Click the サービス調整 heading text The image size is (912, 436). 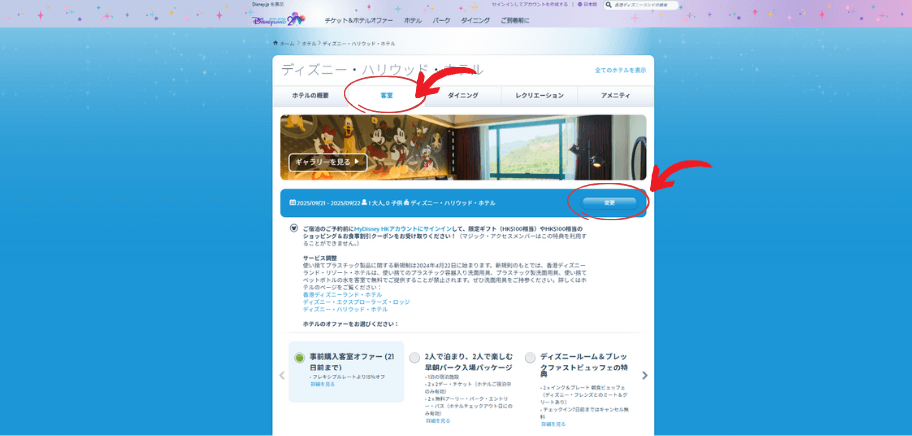pyautogui.click(x=320, y=258)
